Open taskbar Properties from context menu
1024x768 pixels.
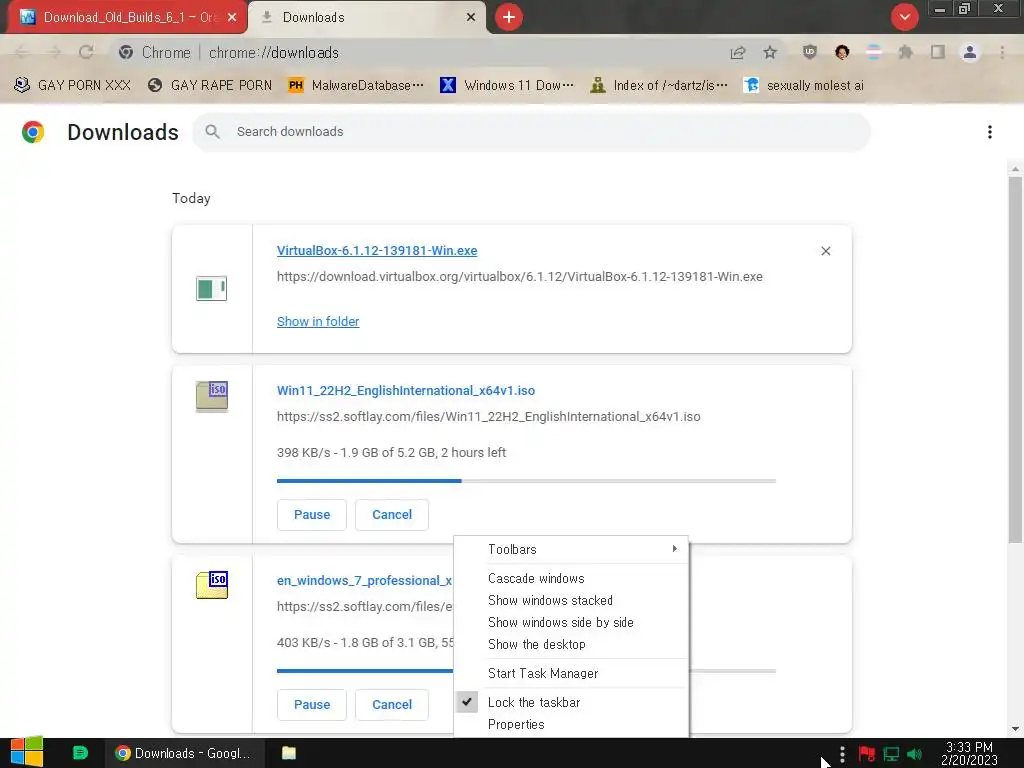(x=571, y=724)
